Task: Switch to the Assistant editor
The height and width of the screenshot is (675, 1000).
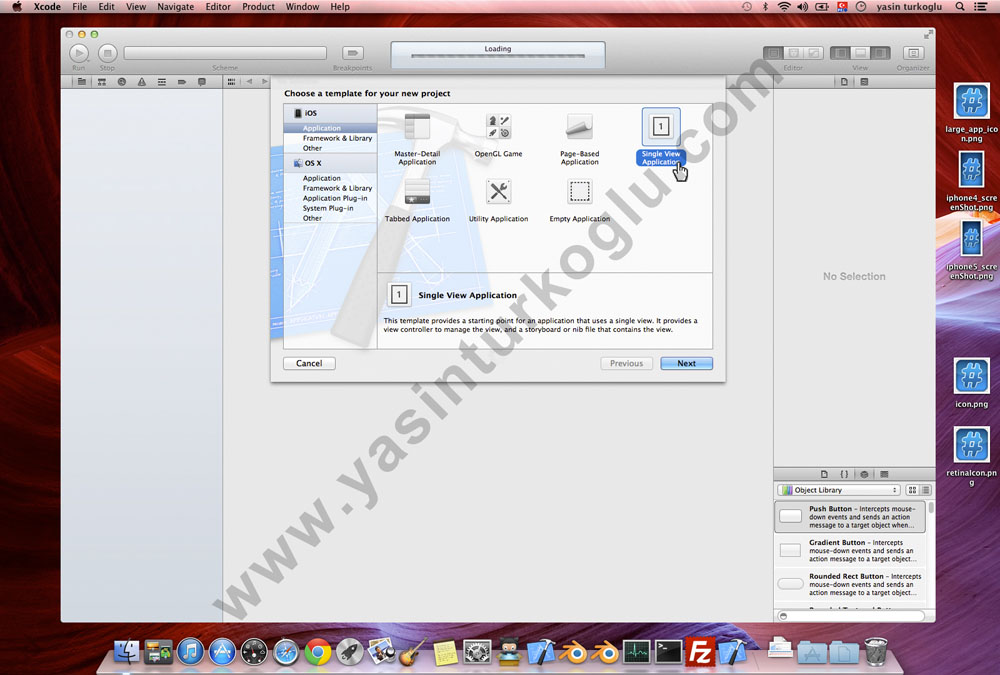Action: click(x=794, y=53)
